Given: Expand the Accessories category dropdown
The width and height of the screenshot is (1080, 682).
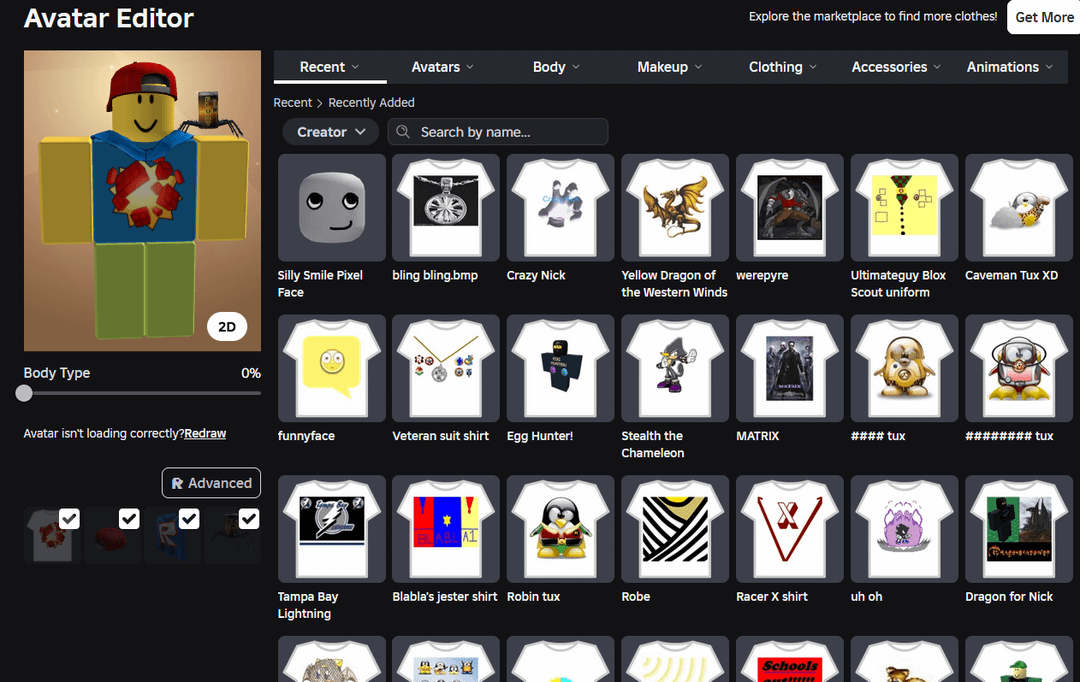Looking at the screenshot, I should pyautogui.click(x=896, y=67).
